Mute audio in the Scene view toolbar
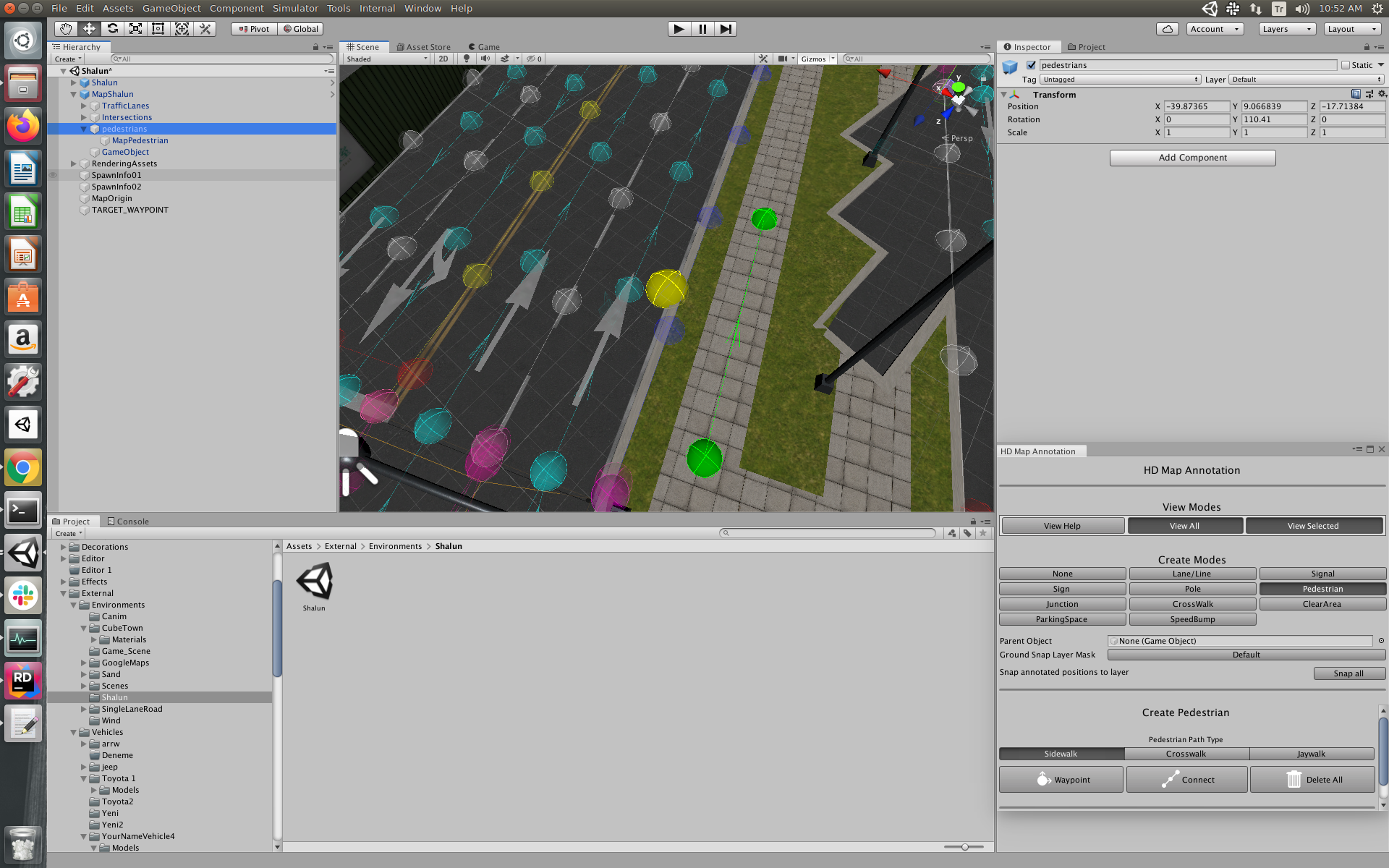1389x868 pixels. (x=485, y=59)
